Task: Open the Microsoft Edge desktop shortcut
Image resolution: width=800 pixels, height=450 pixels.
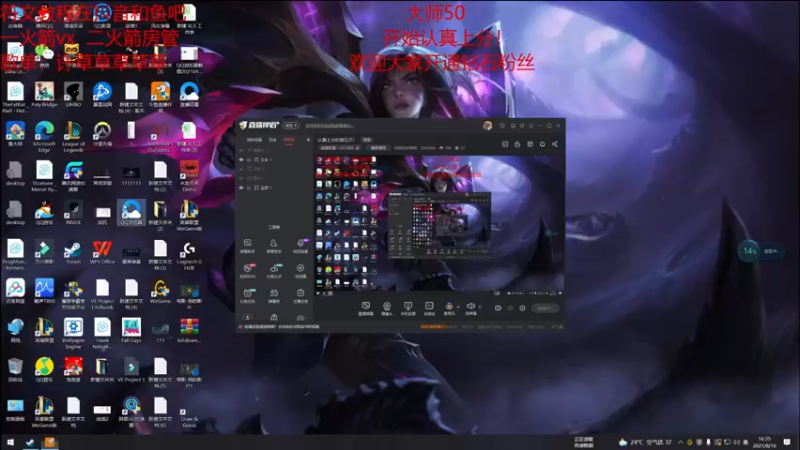Action: click(44, 134)
